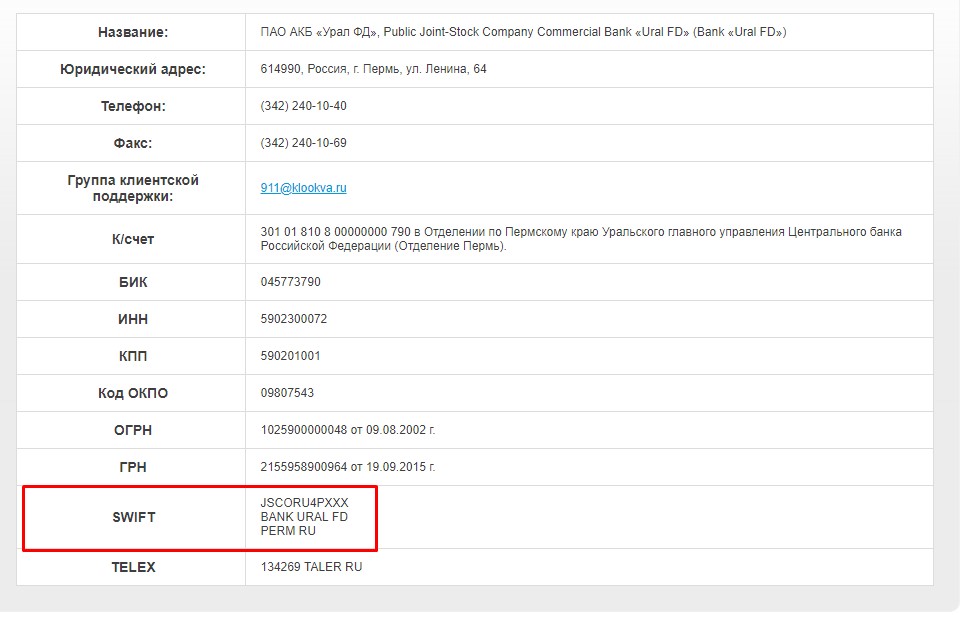Select the Группа клиентской поддержки label

[x=133, y=188]
